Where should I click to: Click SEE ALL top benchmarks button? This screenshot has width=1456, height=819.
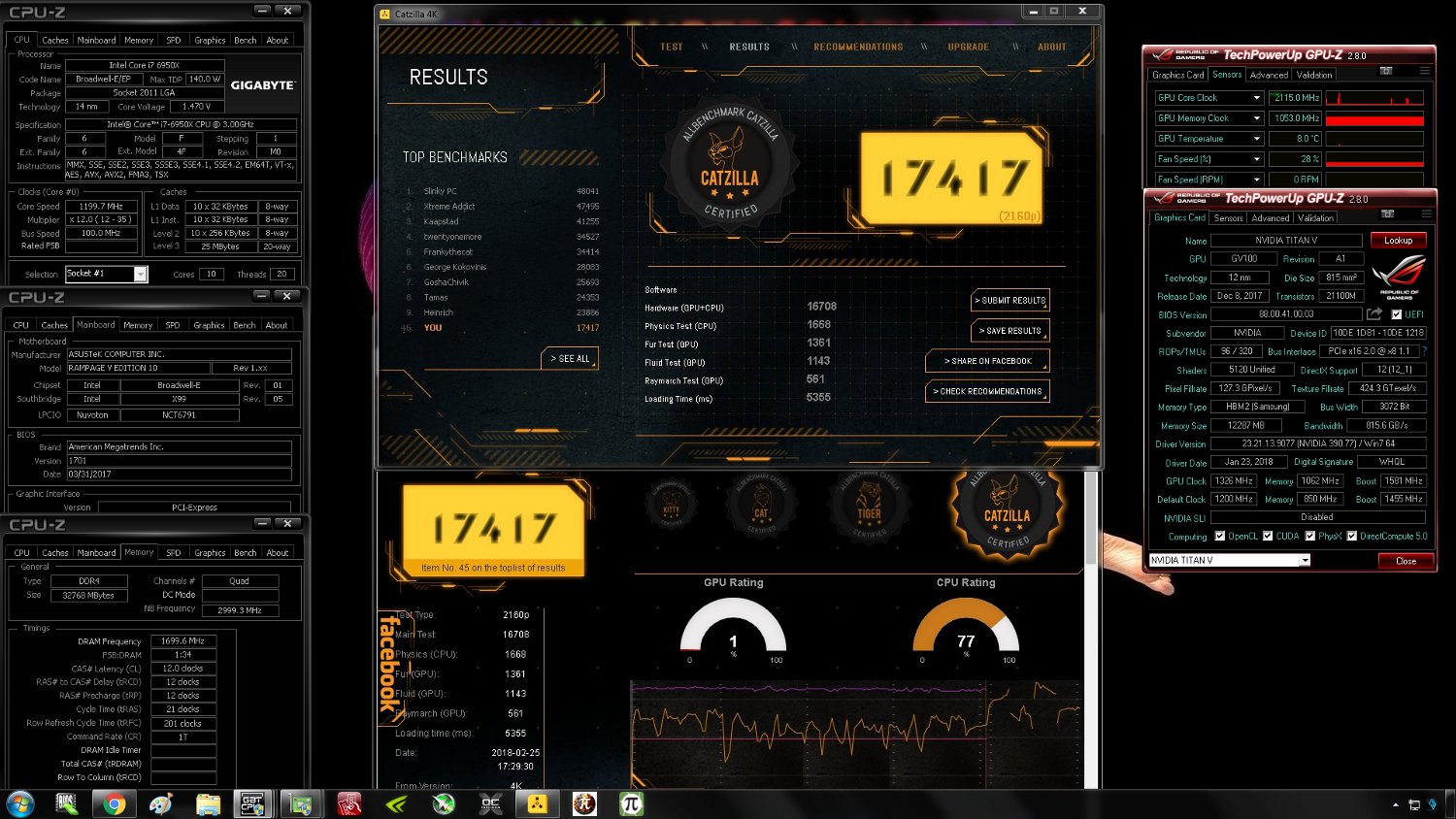coord(571,359)
